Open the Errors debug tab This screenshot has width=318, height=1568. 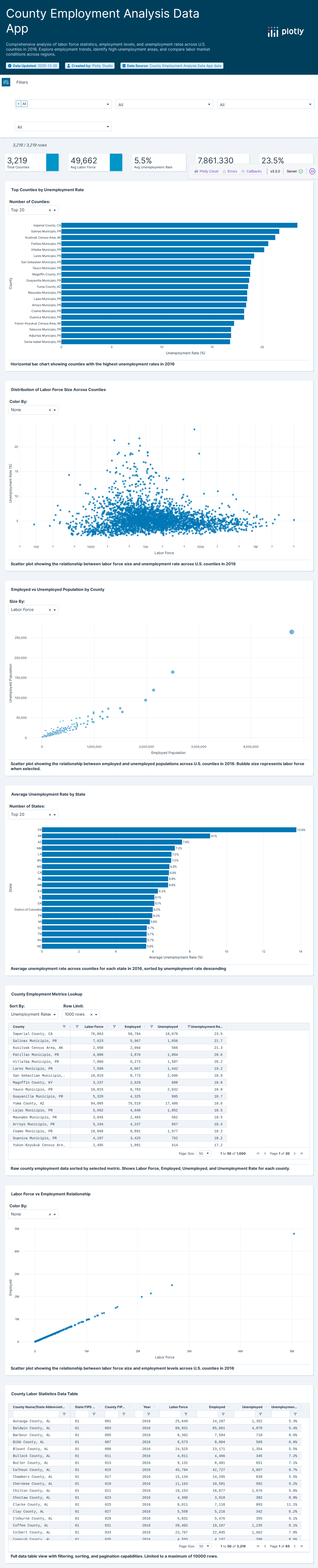tap(230, 172)
